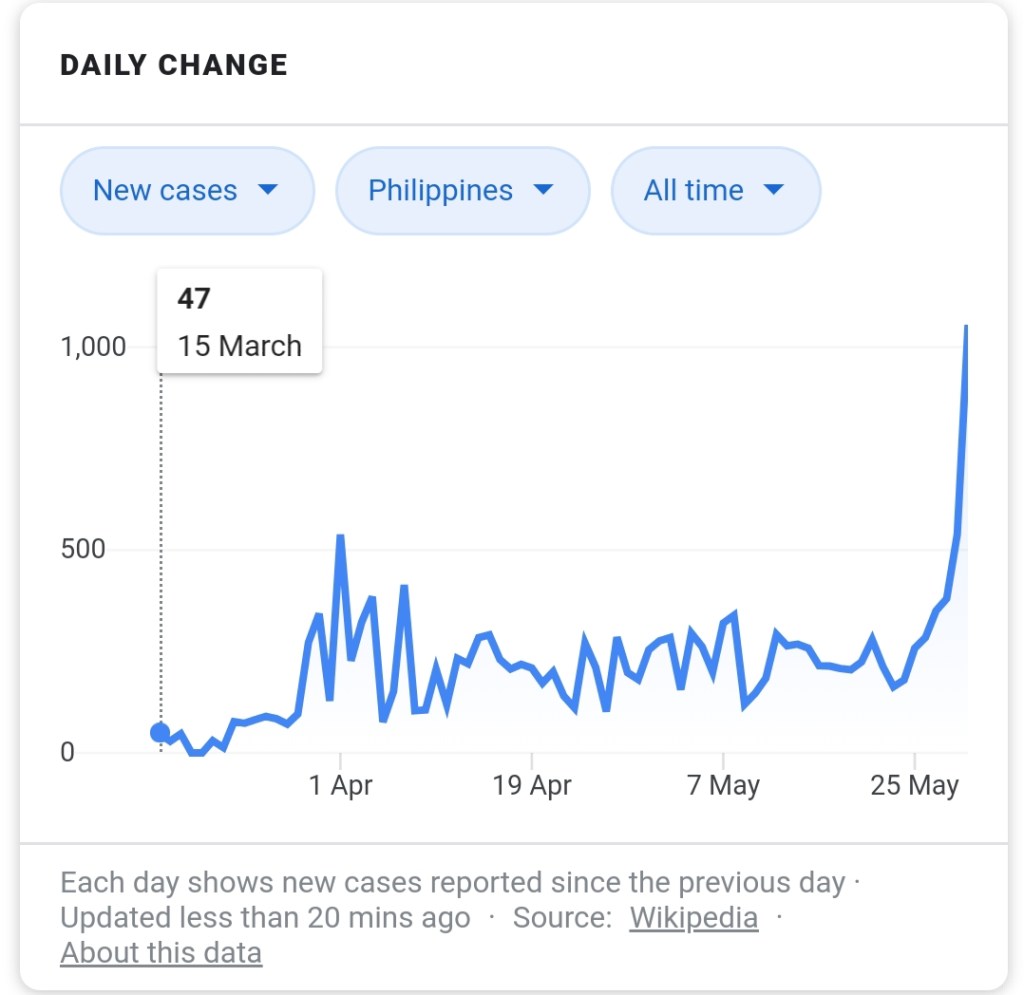Click the 25 May axis label
Viewport: 1024px width, 995px height.
[x=914, y=785]
